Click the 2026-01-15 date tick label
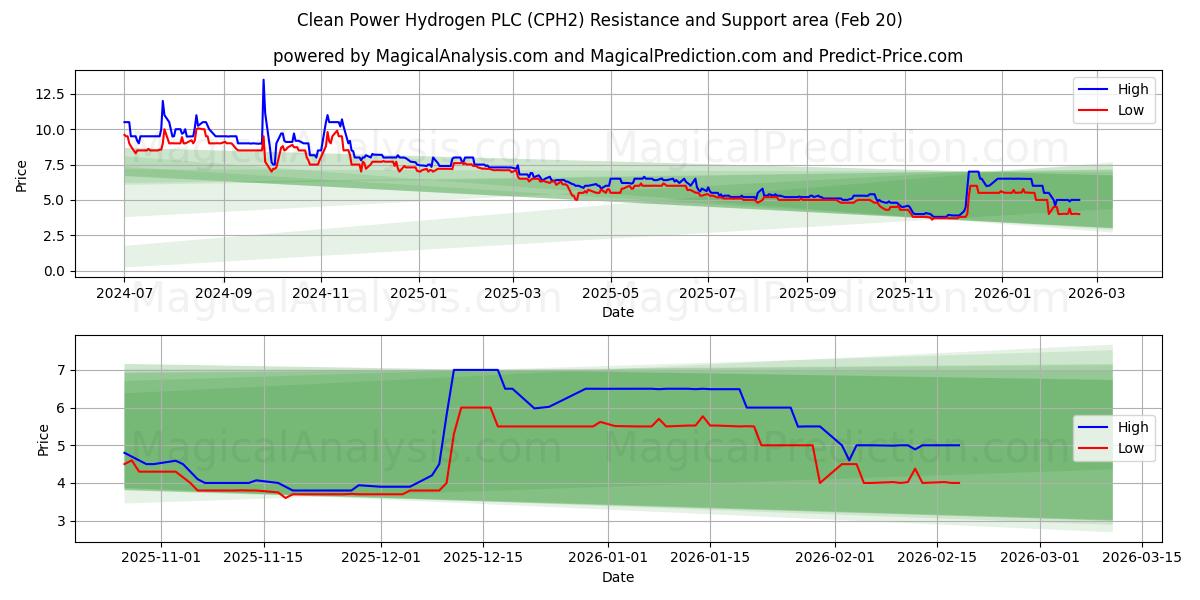The image size is (1200, 600). 710,557
